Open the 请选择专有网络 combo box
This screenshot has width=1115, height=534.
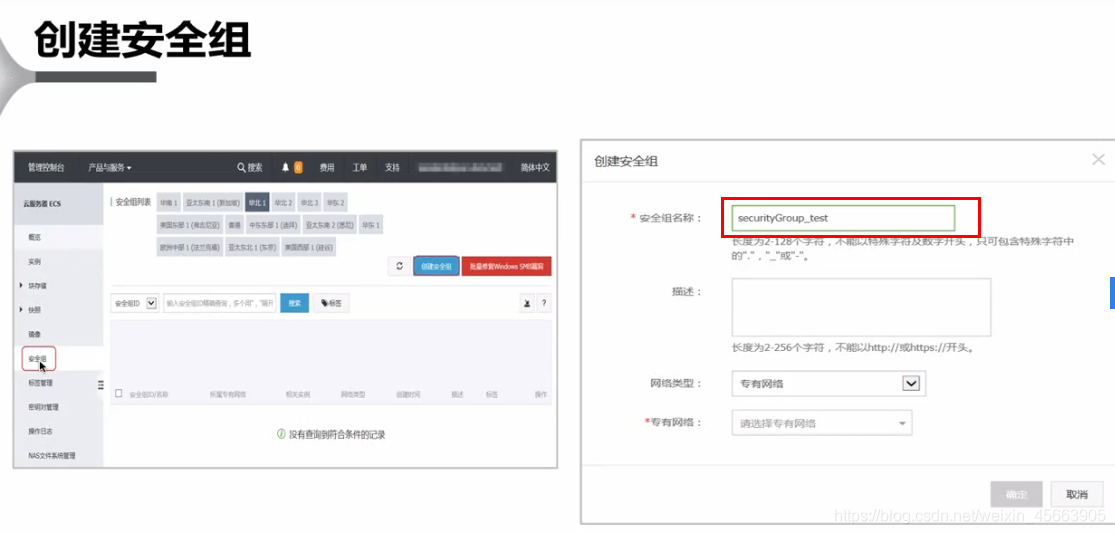[821, 423]
